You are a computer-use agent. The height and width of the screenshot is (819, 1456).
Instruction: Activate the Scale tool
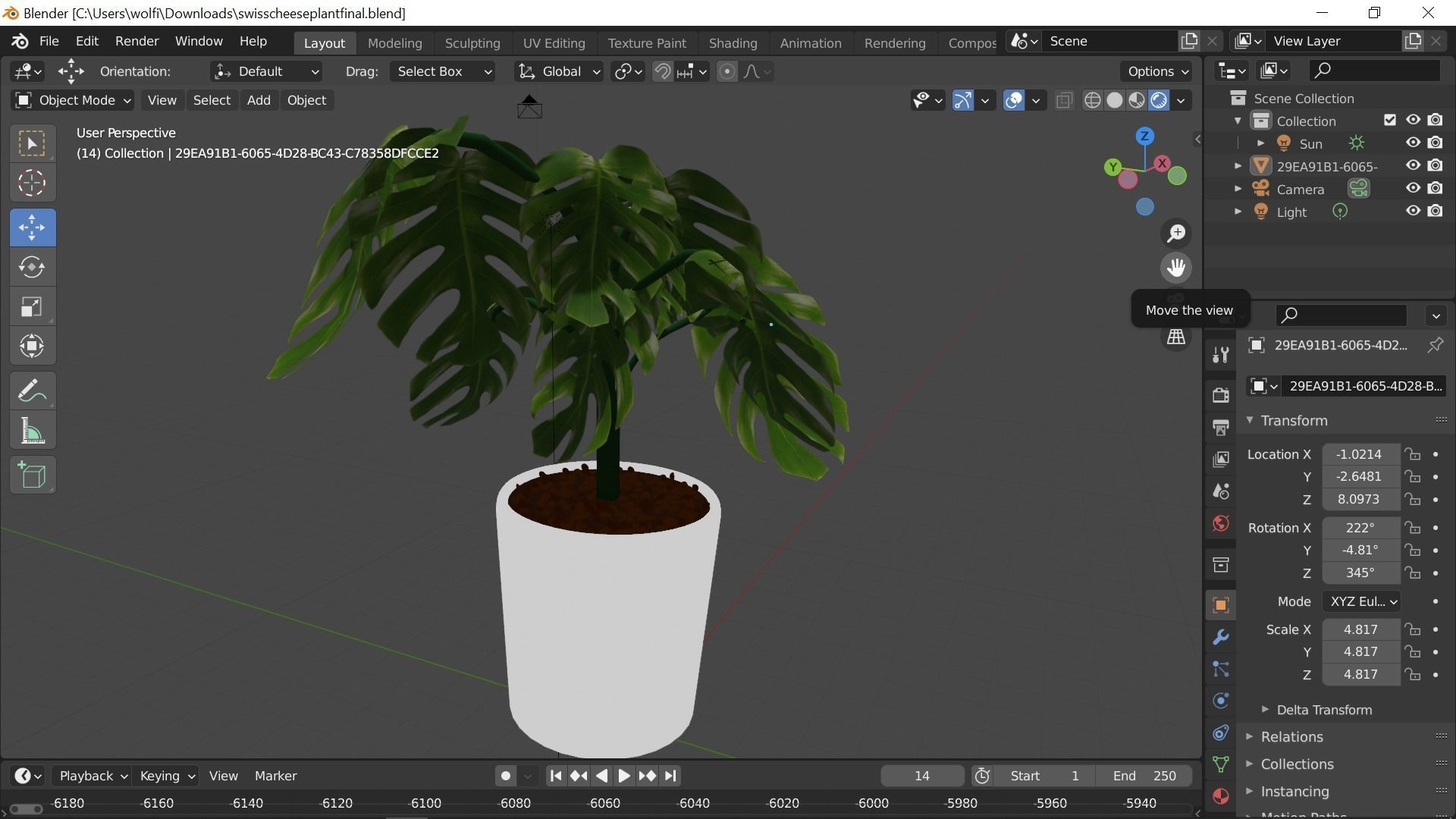pyautogui.click(x=32, y=306)
